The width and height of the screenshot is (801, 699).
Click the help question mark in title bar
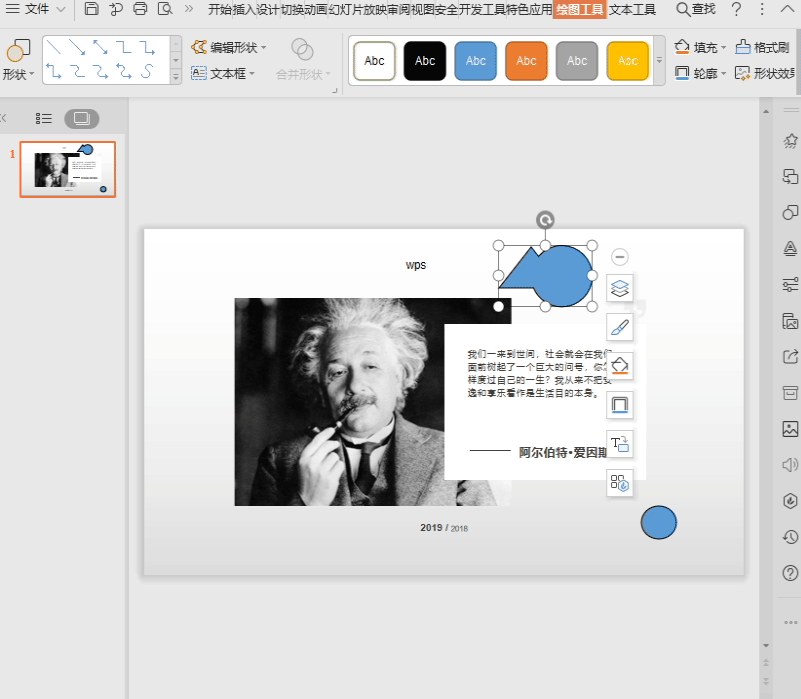(x=736, y=9)
